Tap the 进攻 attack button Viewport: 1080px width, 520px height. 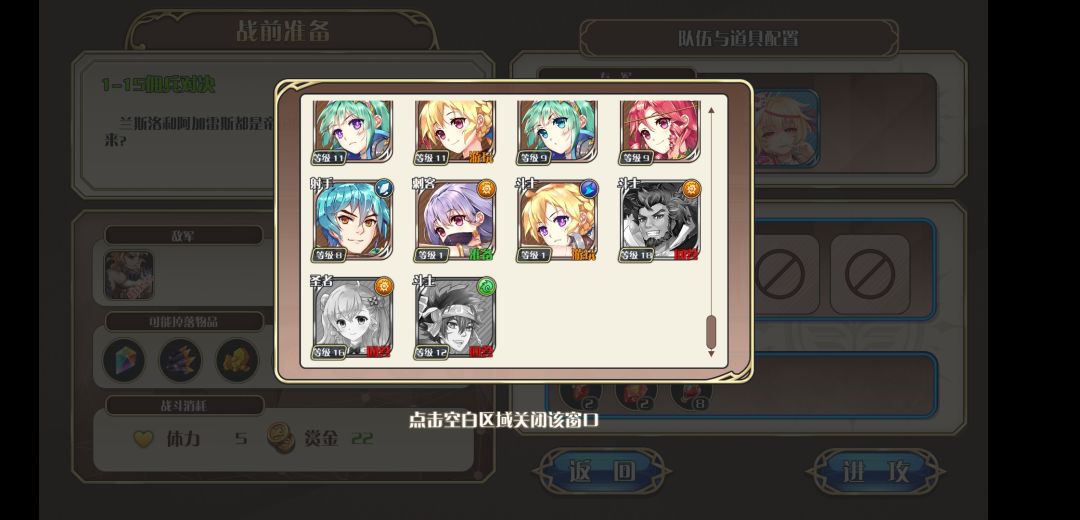[875, 472]
